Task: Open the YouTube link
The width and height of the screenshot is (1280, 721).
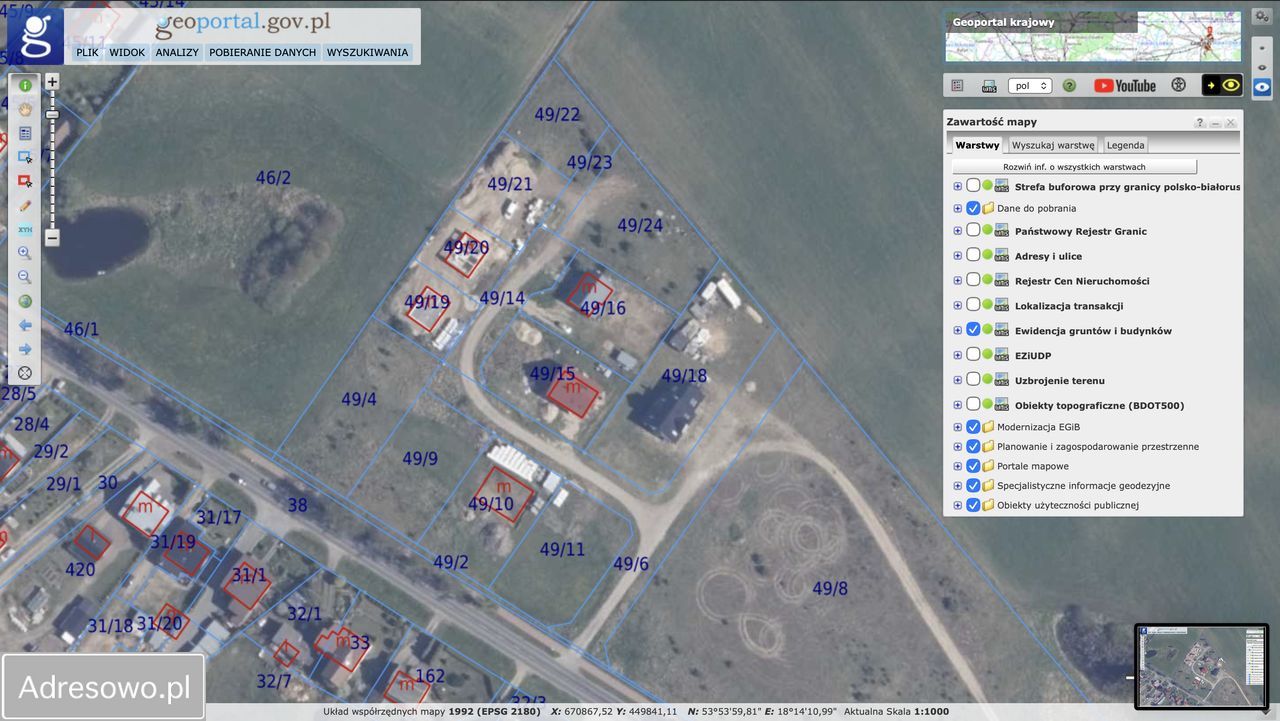Action: [x=1125, y=86]
